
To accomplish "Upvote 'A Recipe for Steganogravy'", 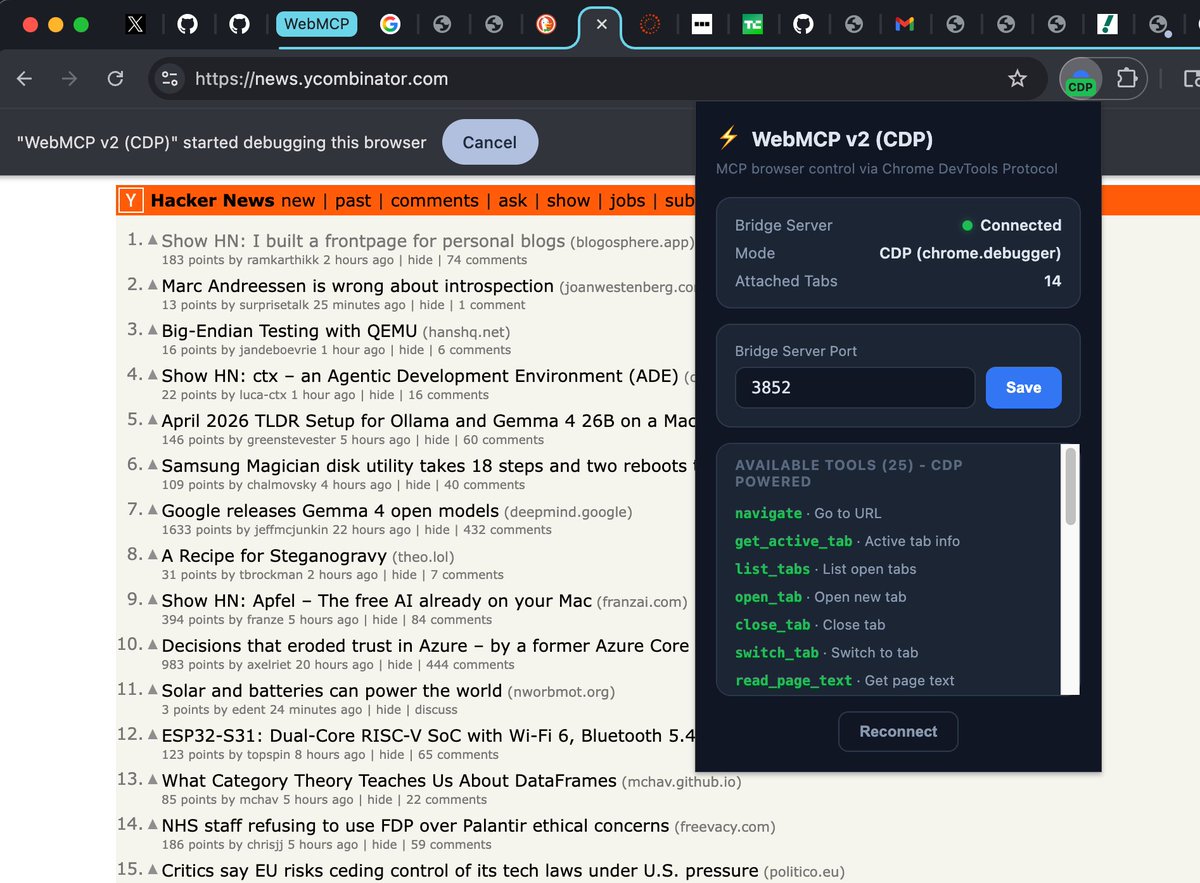I will click(153, 555).
